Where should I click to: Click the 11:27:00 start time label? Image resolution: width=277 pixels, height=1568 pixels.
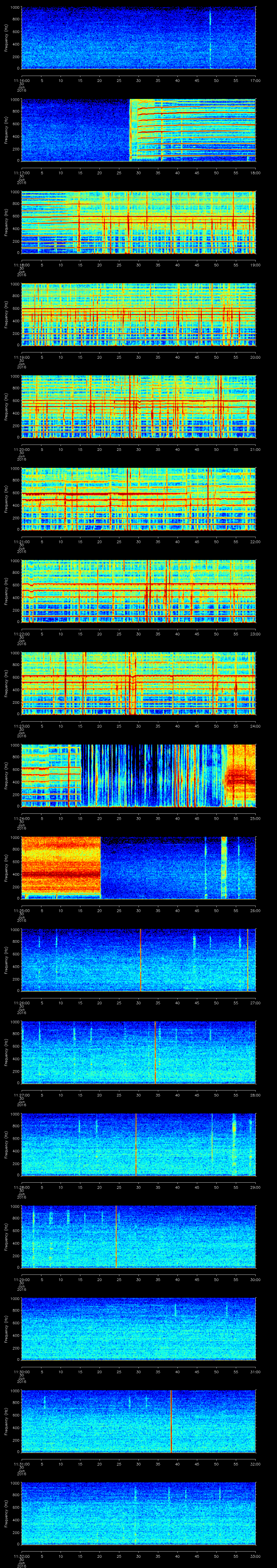point(21,1095)
